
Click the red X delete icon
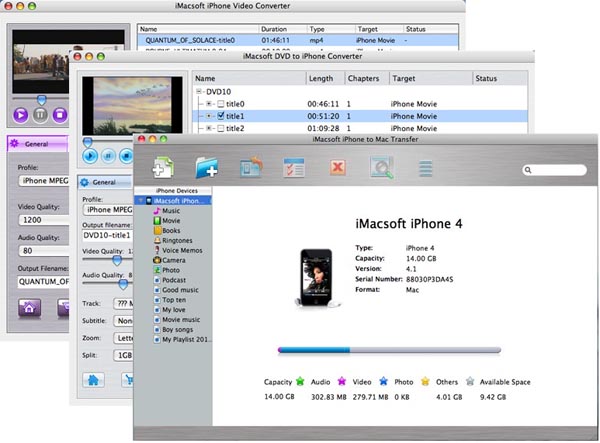click(x=337, y=167)
